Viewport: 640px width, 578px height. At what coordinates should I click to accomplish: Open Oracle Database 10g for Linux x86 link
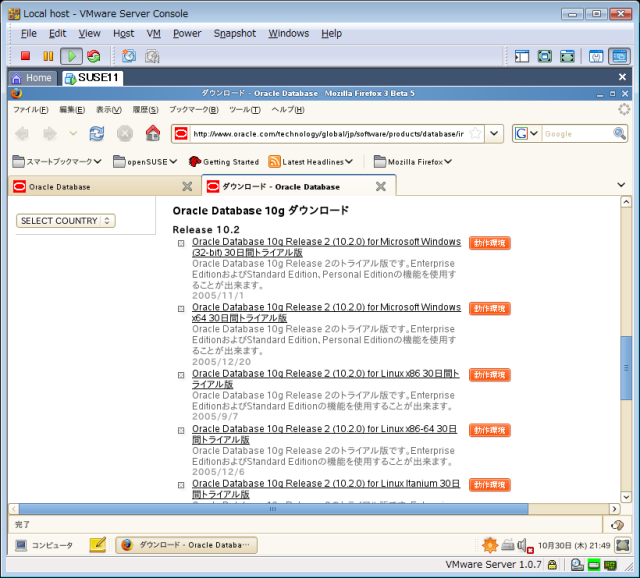(325, 378)
